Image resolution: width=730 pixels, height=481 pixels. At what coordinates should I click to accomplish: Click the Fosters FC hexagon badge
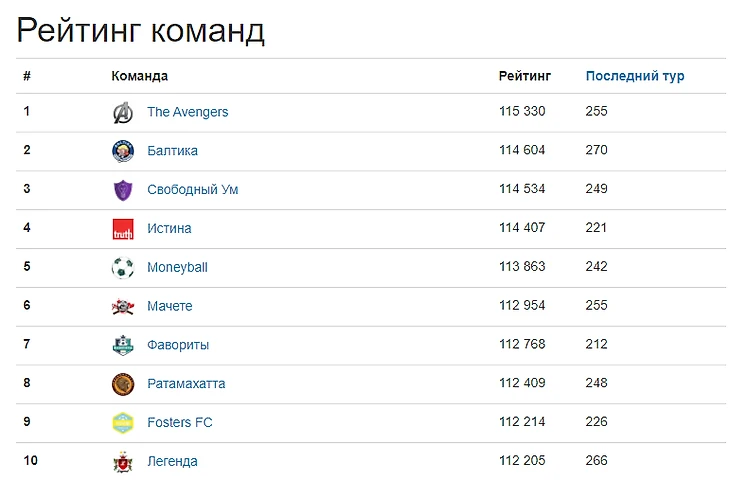point(123,423)
